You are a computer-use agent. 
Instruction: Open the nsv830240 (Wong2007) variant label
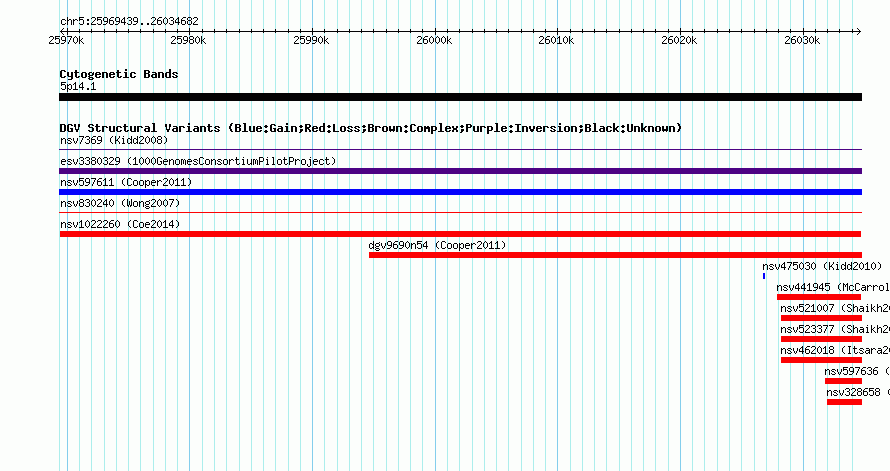pyautogui.click(x=120, y=203)
